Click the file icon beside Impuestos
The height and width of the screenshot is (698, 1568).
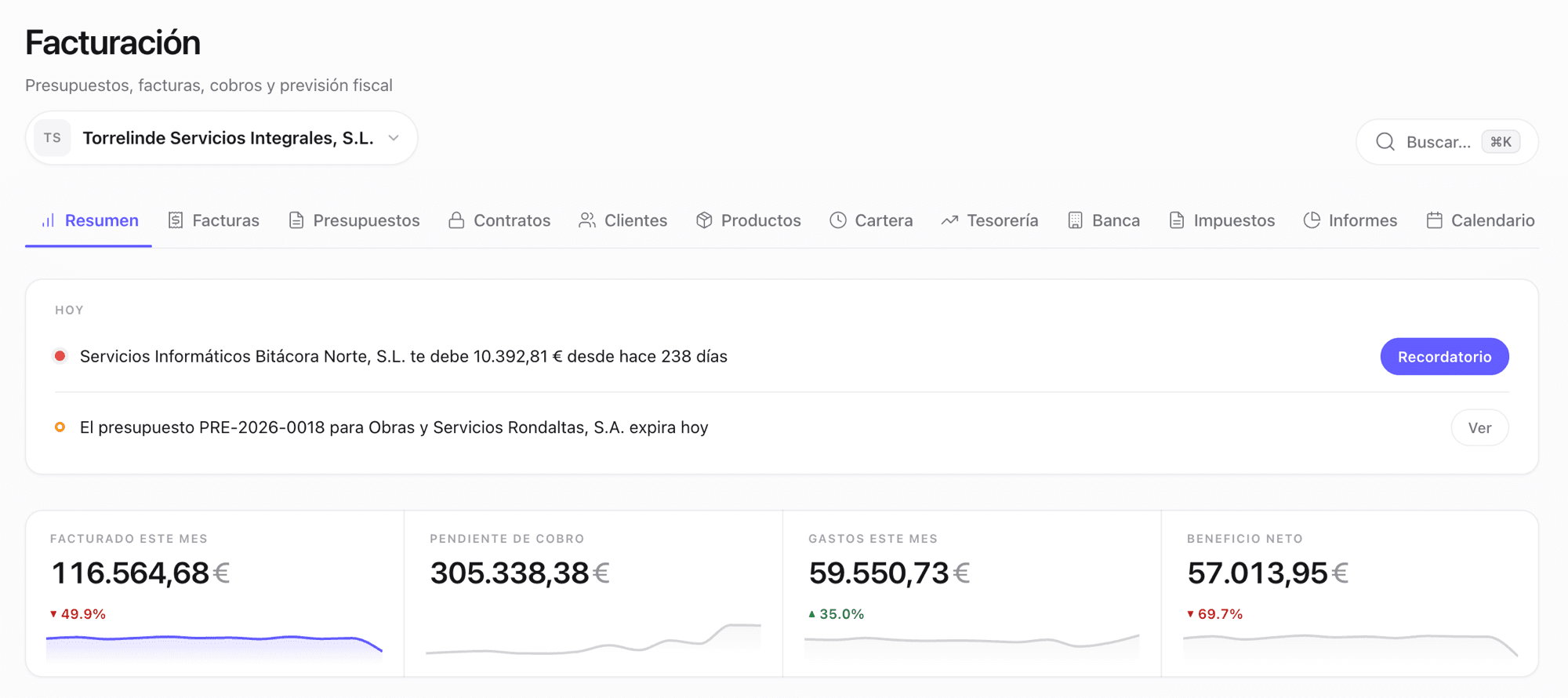pos(1177,220)
